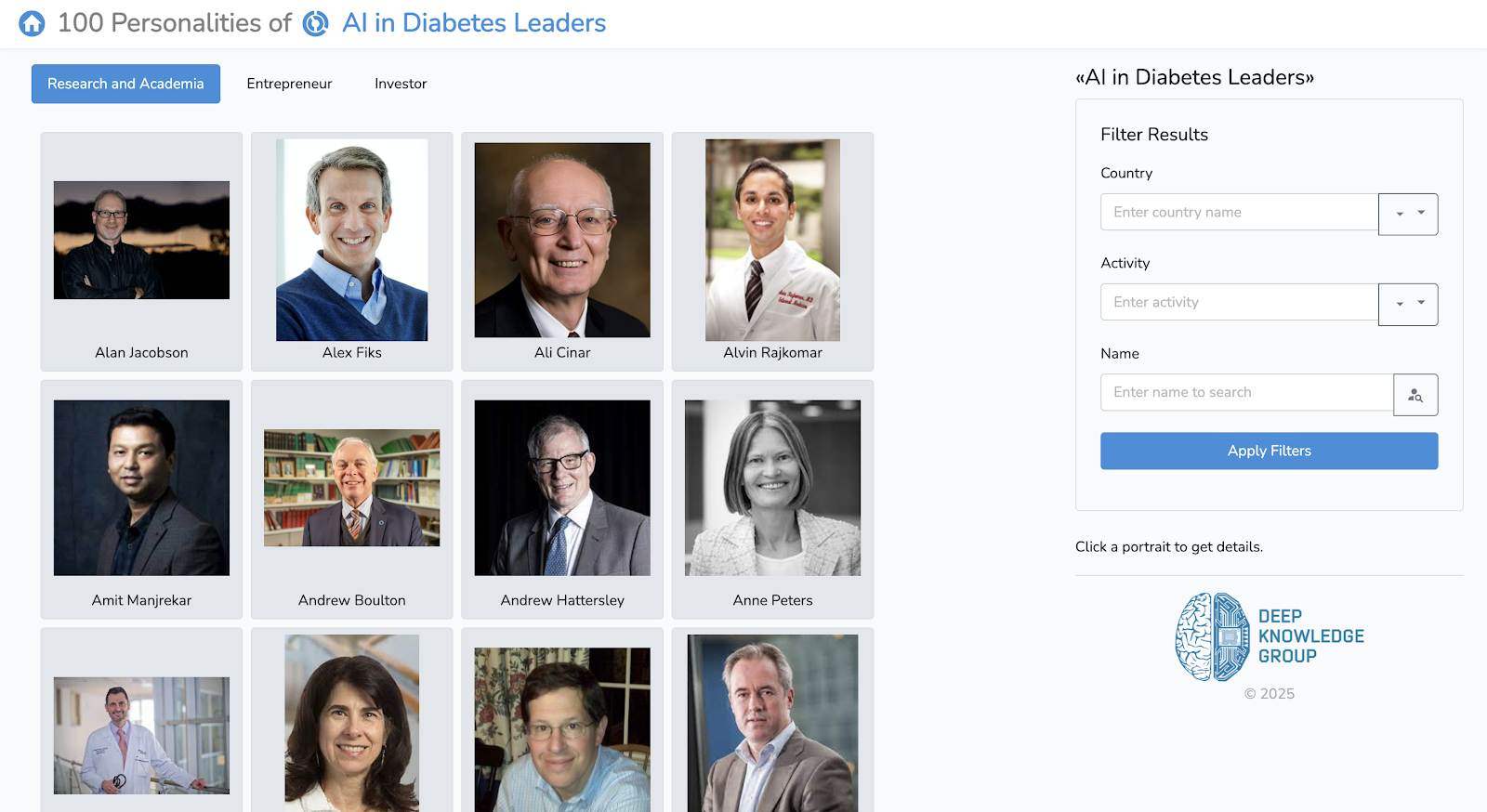Click the Deep Knowledge Group brain logo
Viewport: 1487px width, 812px height.
(1212, 637)
